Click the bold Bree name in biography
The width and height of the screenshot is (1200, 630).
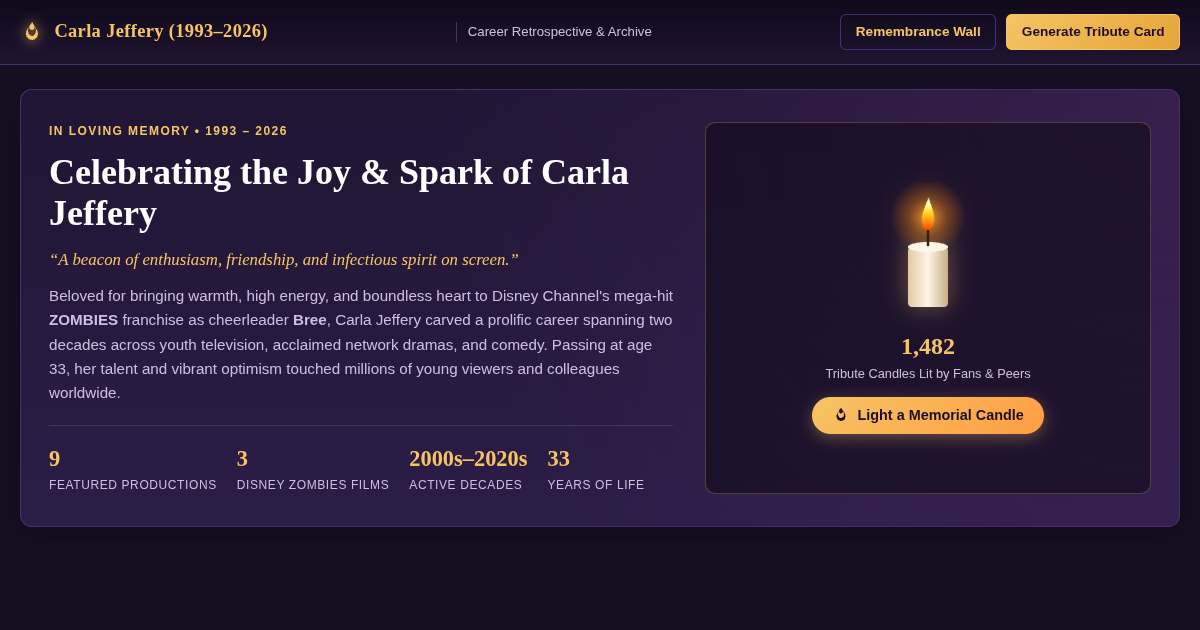pyautogui.click(x=310, y=320)
